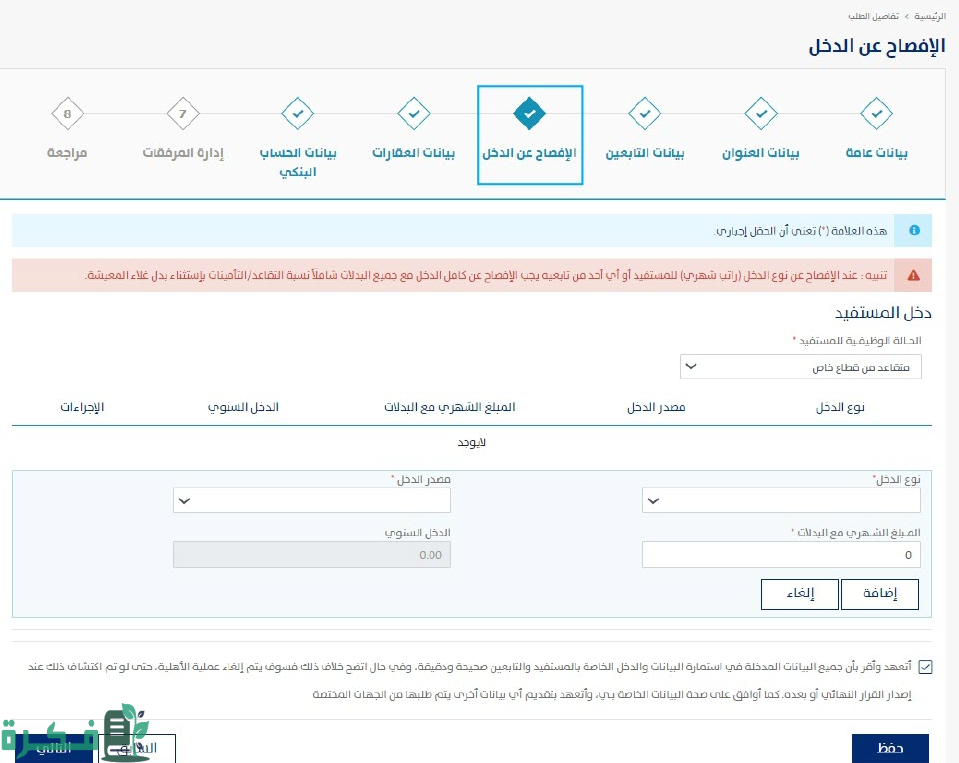Image resolution: width=959 pixels, height=763 pixels.
Task: Go to بيانات العقارات step label
Action: pyautogui.click(x=413, y=153)
